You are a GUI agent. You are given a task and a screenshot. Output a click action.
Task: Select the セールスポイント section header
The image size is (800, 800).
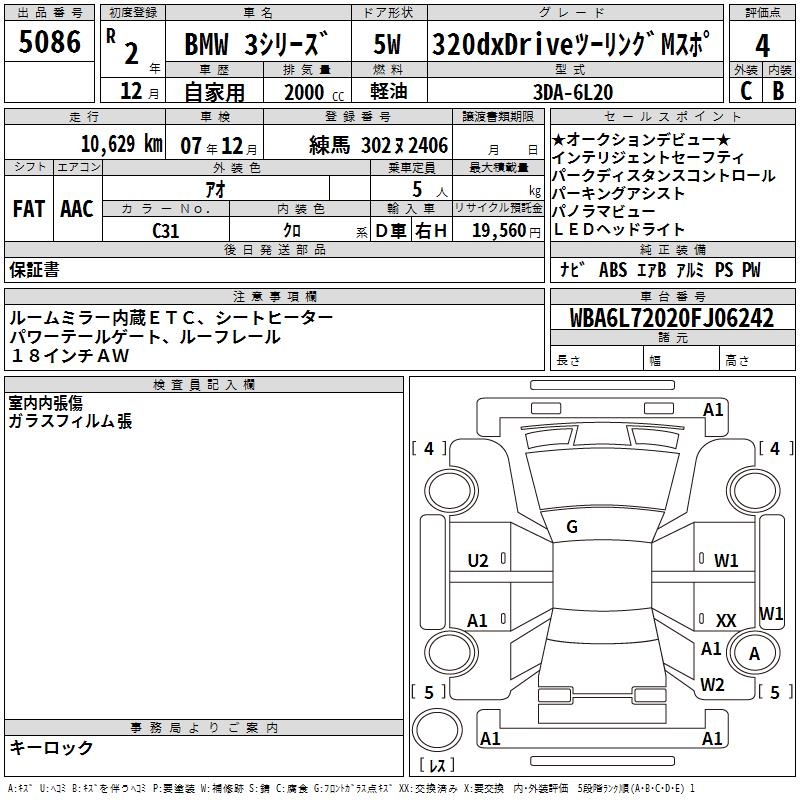[x=673, y=116]
